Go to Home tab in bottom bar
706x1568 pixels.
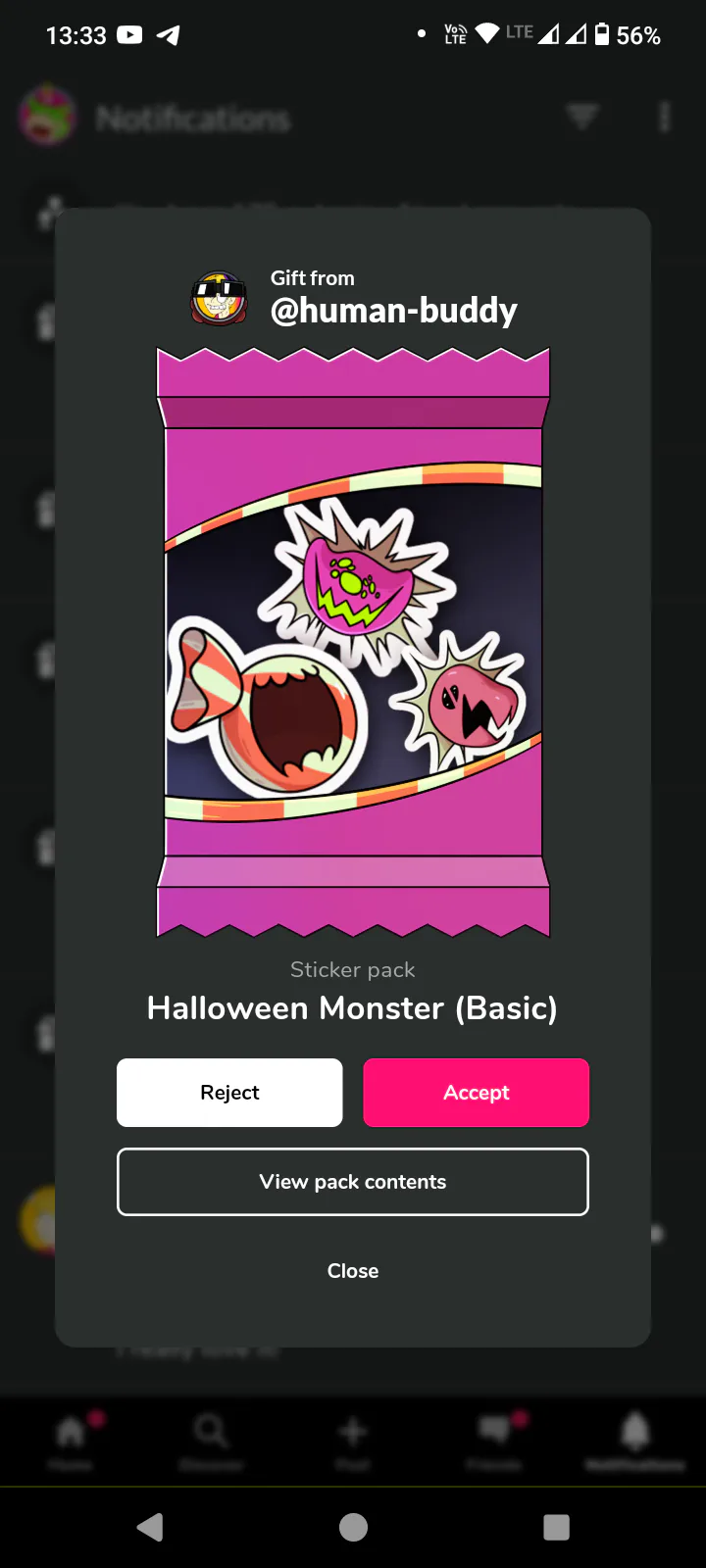tap(71, 1441)
